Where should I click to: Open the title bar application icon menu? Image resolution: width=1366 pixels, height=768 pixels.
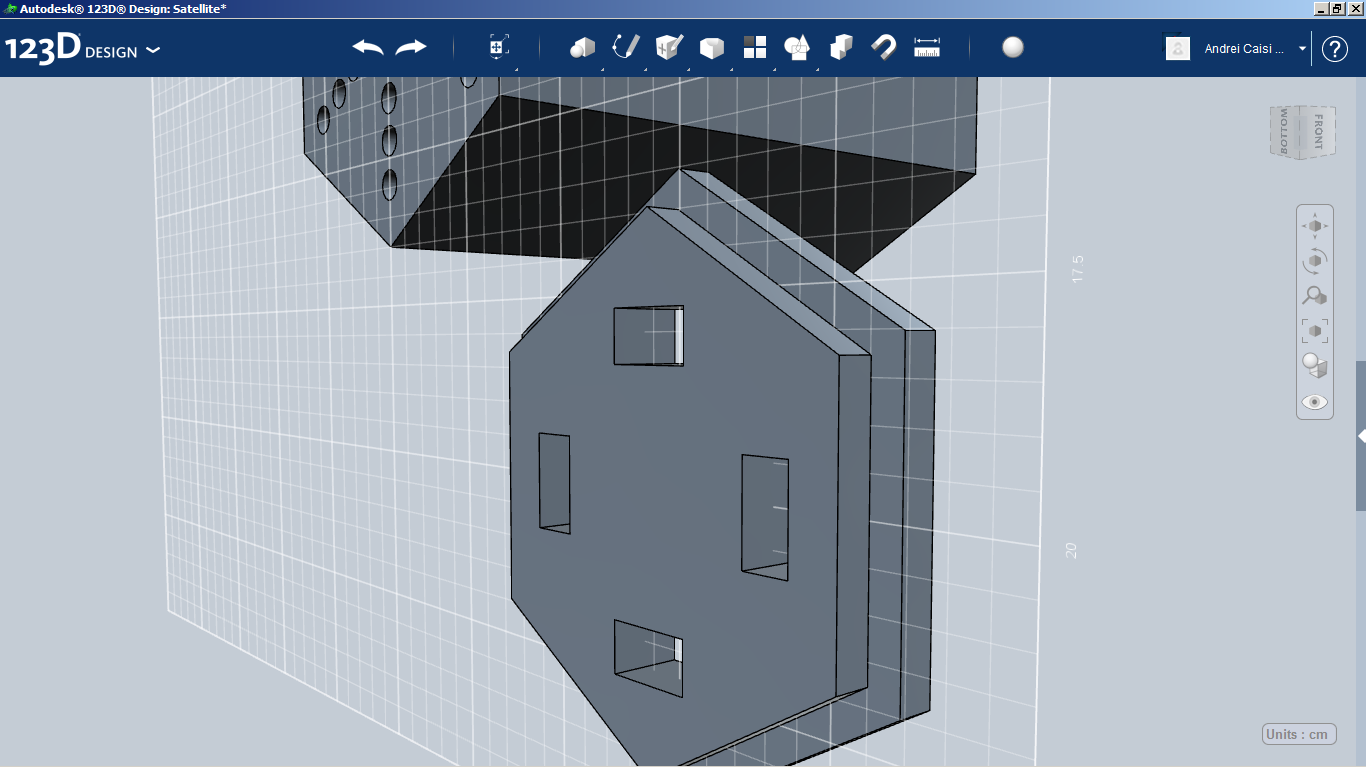click(11, 8)
